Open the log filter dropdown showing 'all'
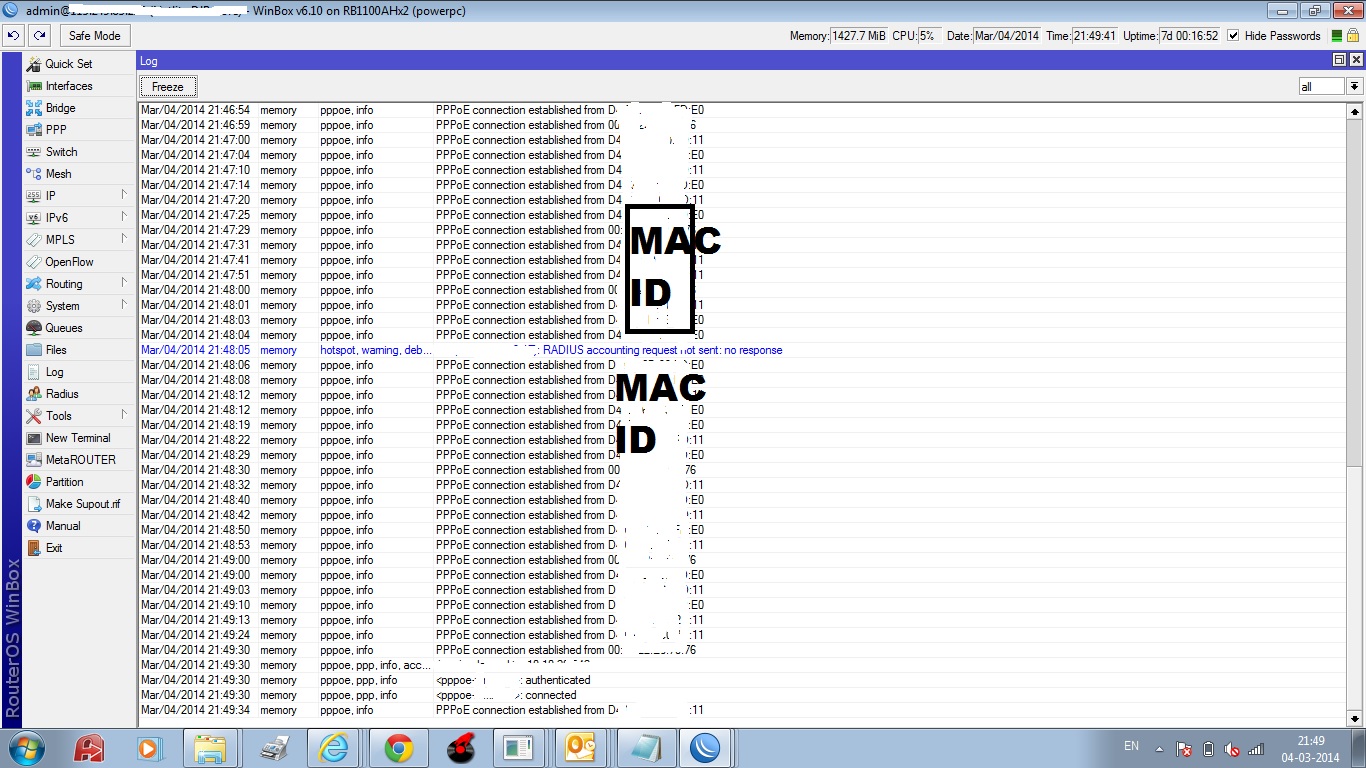This screenshot has height=768, width=1366. point(1354,86)
